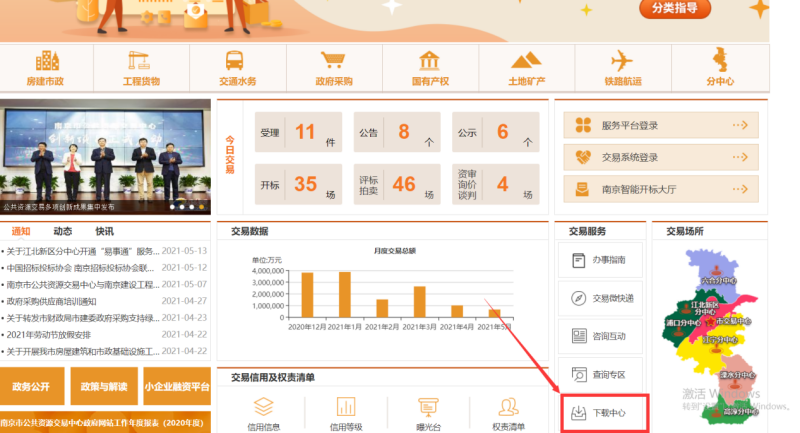The height and width of the screenshot is (433, 800).
Task: Click the 国有产权 bank icon
Action: [430, 60]
